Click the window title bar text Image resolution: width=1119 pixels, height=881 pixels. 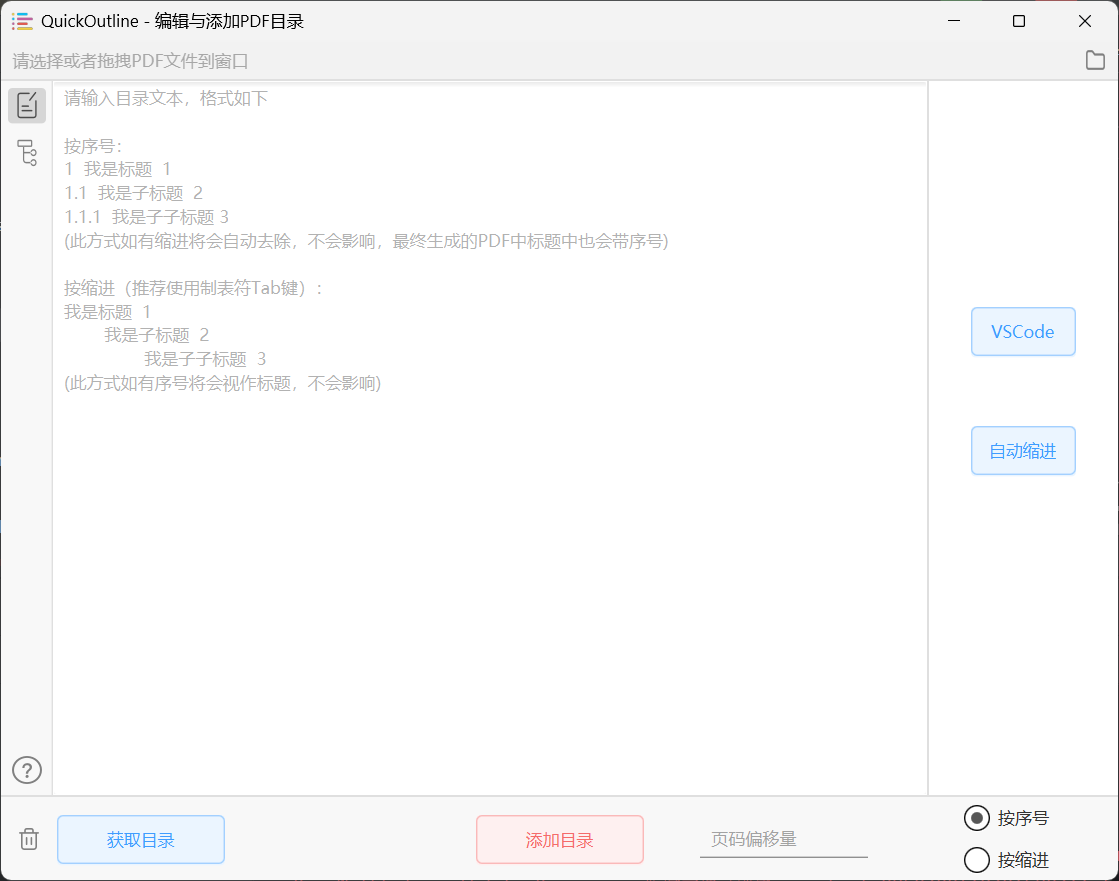[170, 20]
